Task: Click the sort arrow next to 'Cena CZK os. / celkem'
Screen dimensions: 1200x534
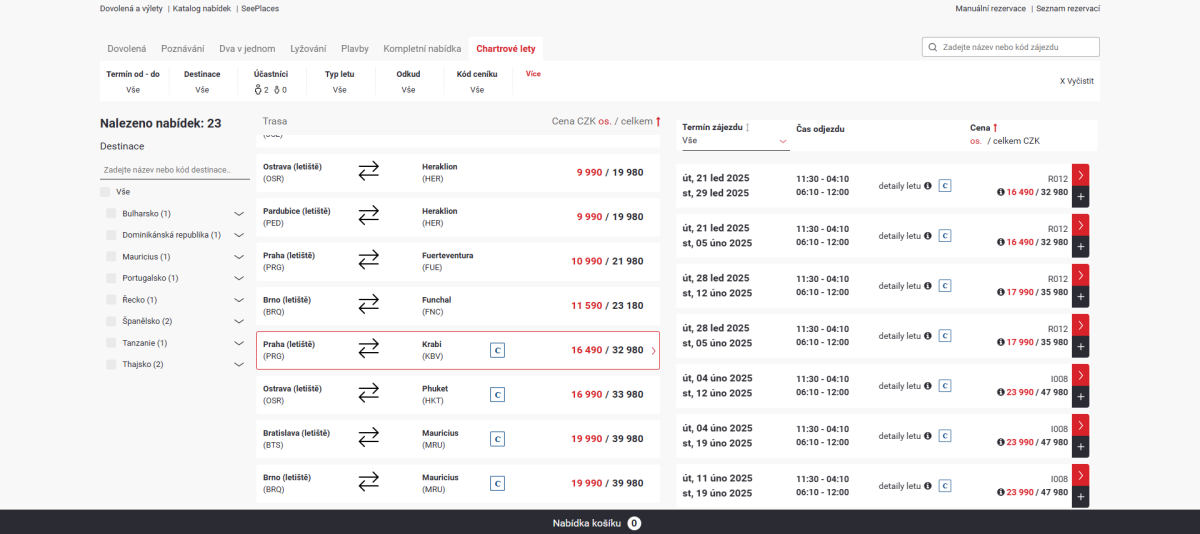Action: (658, 121)
